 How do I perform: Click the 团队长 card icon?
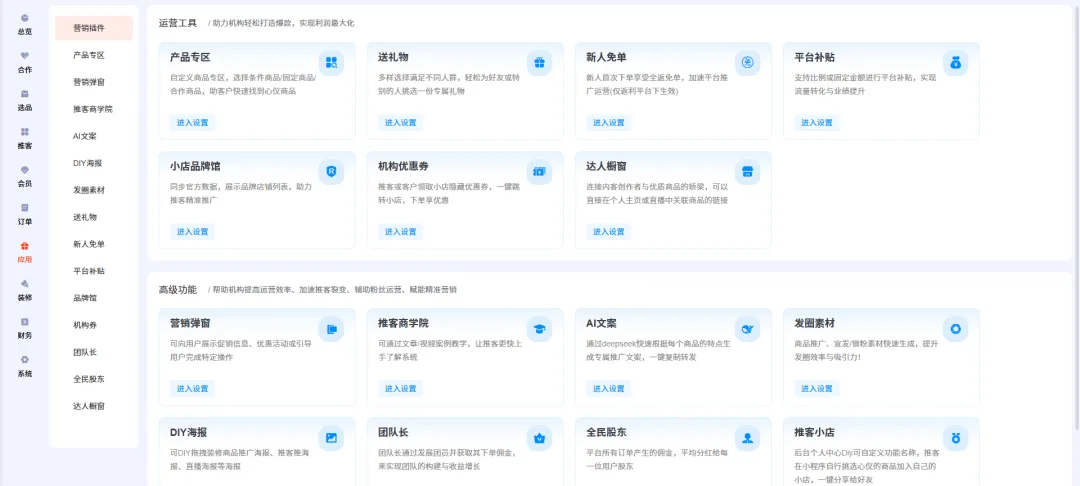coord(539,438)
